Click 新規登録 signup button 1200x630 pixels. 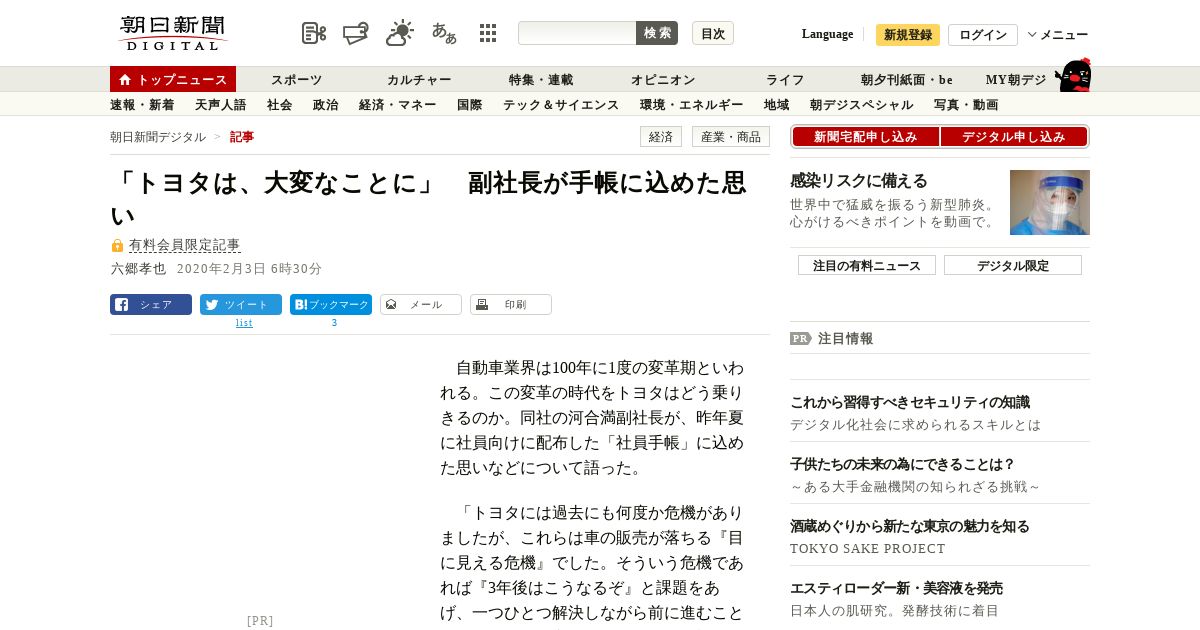coord(908,35)
